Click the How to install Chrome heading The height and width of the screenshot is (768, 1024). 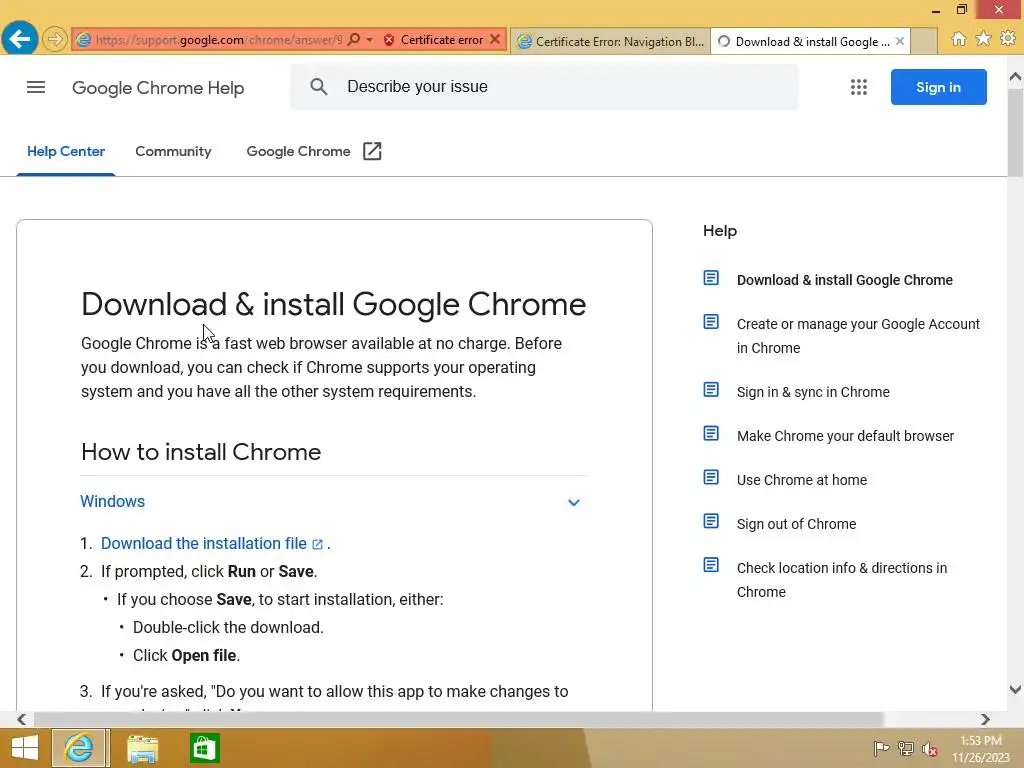tap(201, 452)
